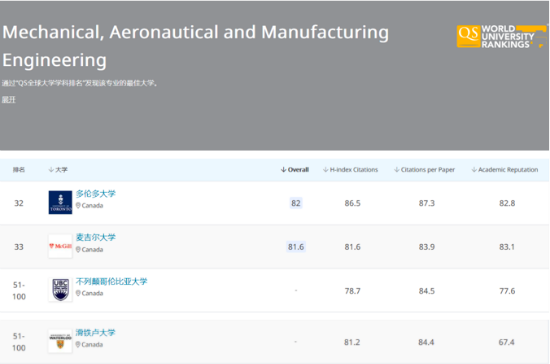Click the UBC crest logo
The height and width of the screenshot is (364, 550).
60,290
